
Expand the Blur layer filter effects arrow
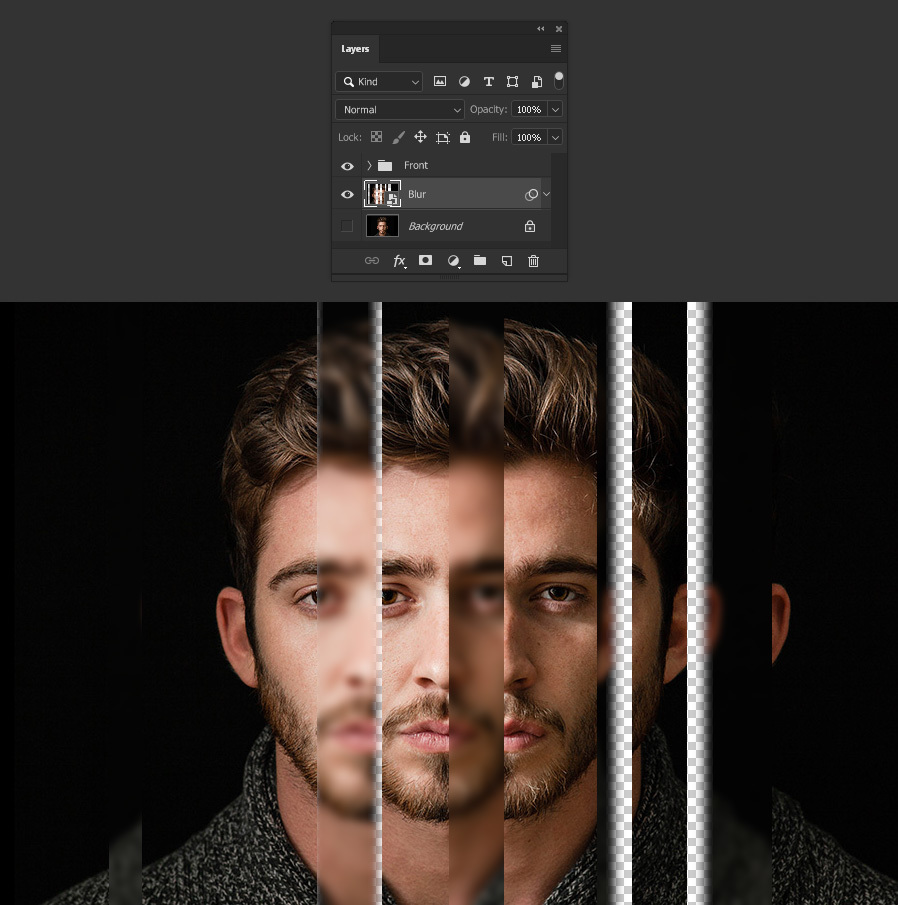[x=547, y=194]
